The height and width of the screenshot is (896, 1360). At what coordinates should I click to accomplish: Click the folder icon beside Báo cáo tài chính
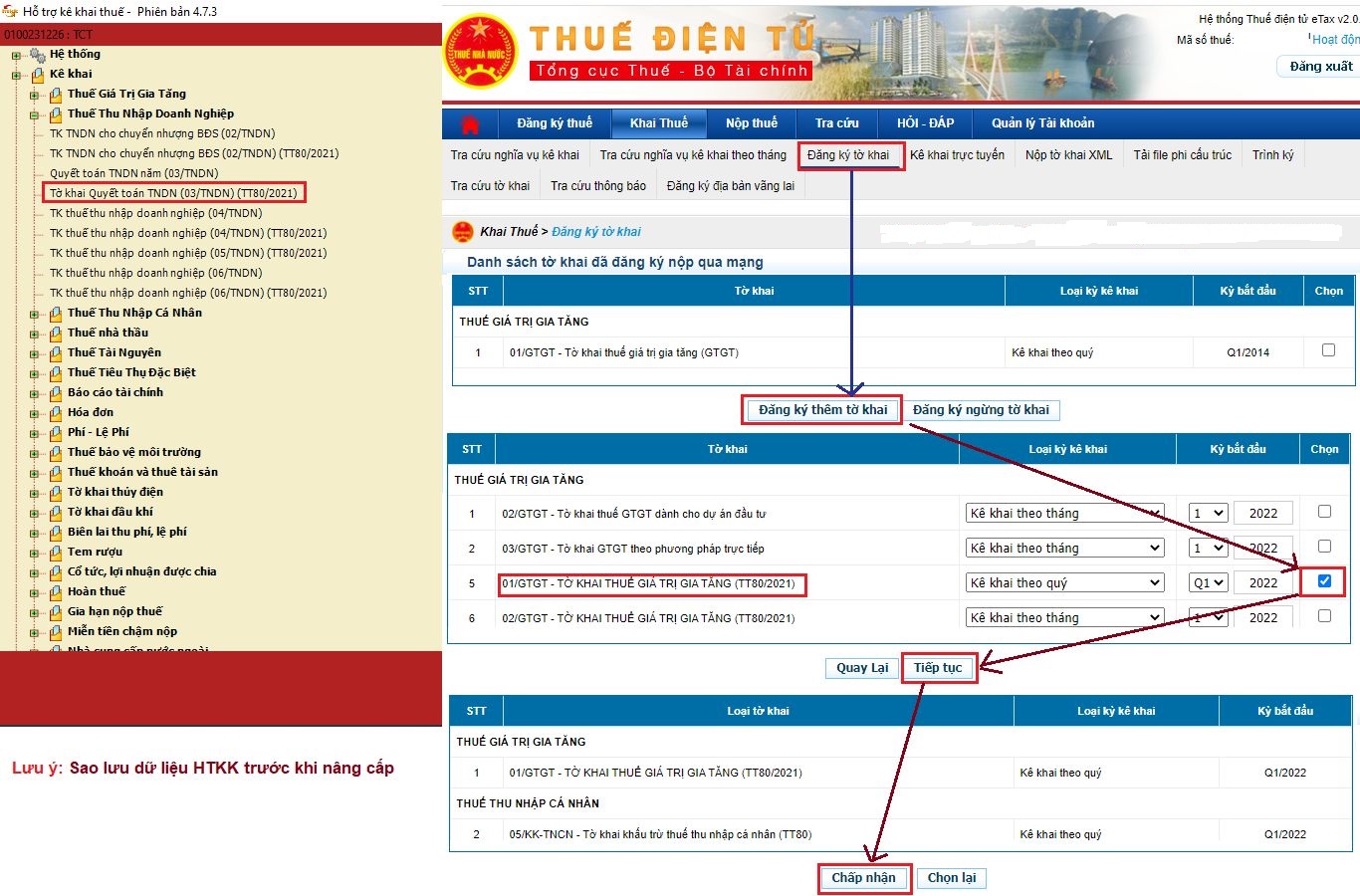(x=56, y=393)
